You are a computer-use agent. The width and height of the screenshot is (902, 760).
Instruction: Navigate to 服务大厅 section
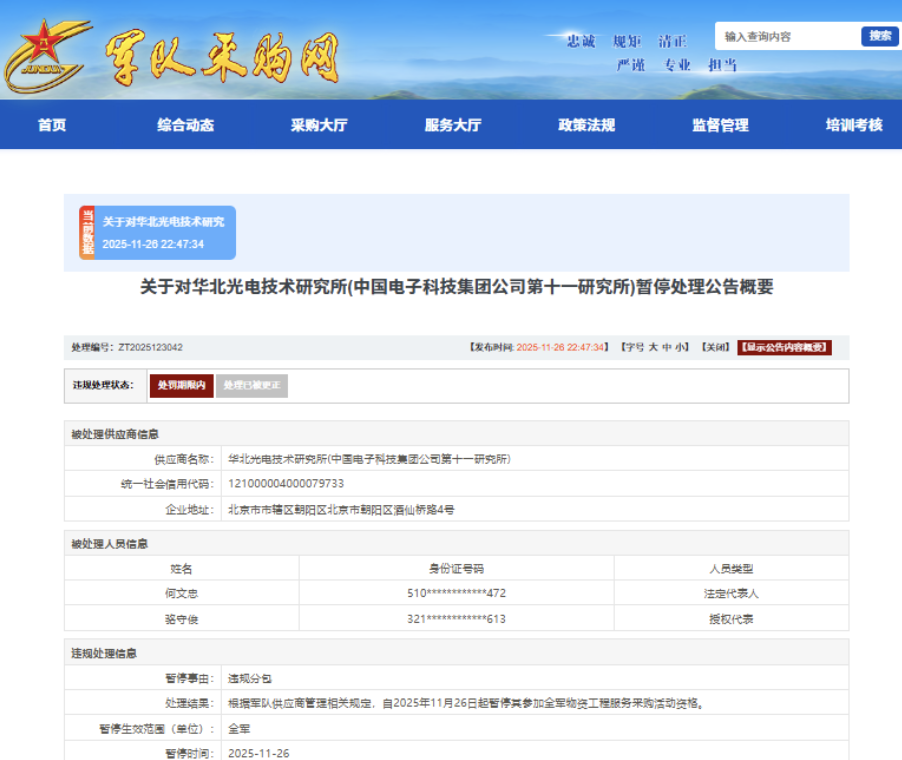(x=453, y=125)
